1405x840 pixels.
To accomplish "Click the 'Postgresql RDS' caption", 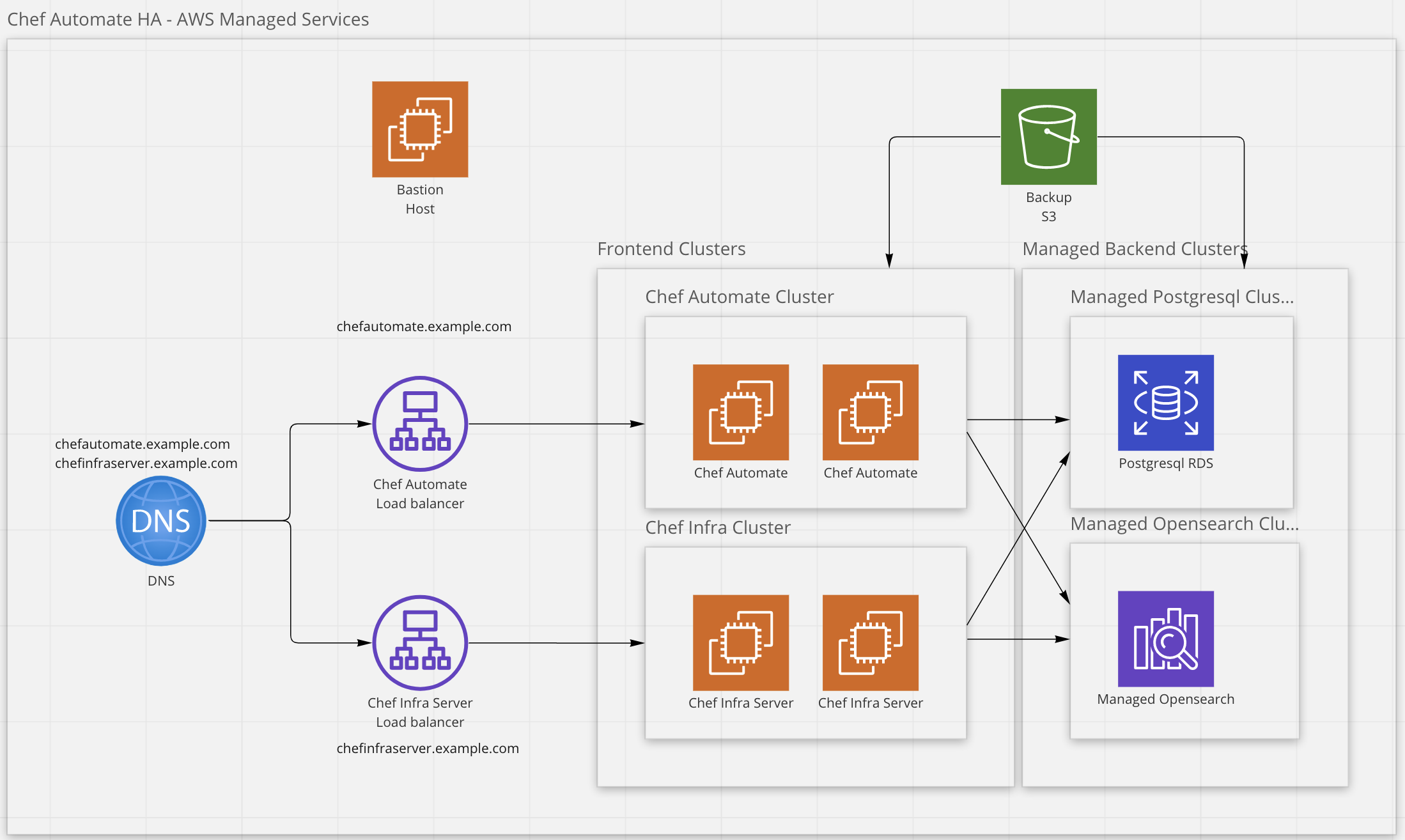I will (1166, 463).
